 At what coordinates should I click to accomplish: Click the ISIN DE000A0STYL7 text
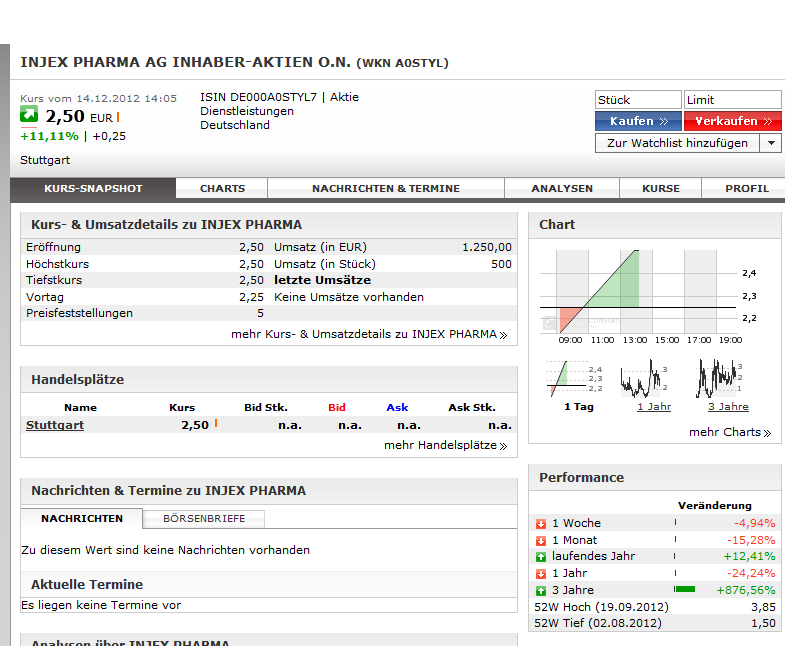tap(258, 97)
